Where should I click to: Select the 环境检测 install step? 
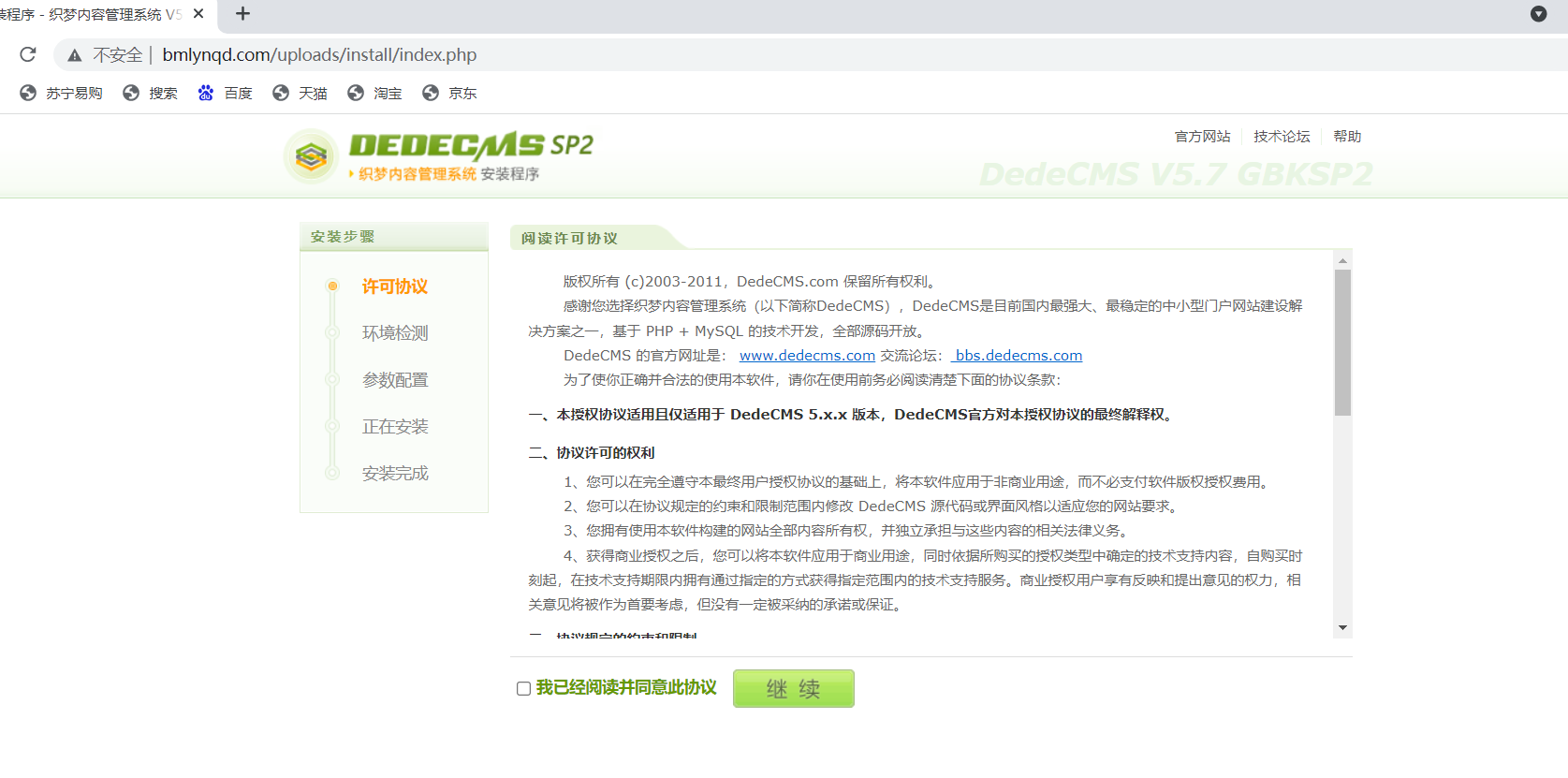[x=395, y=333]
